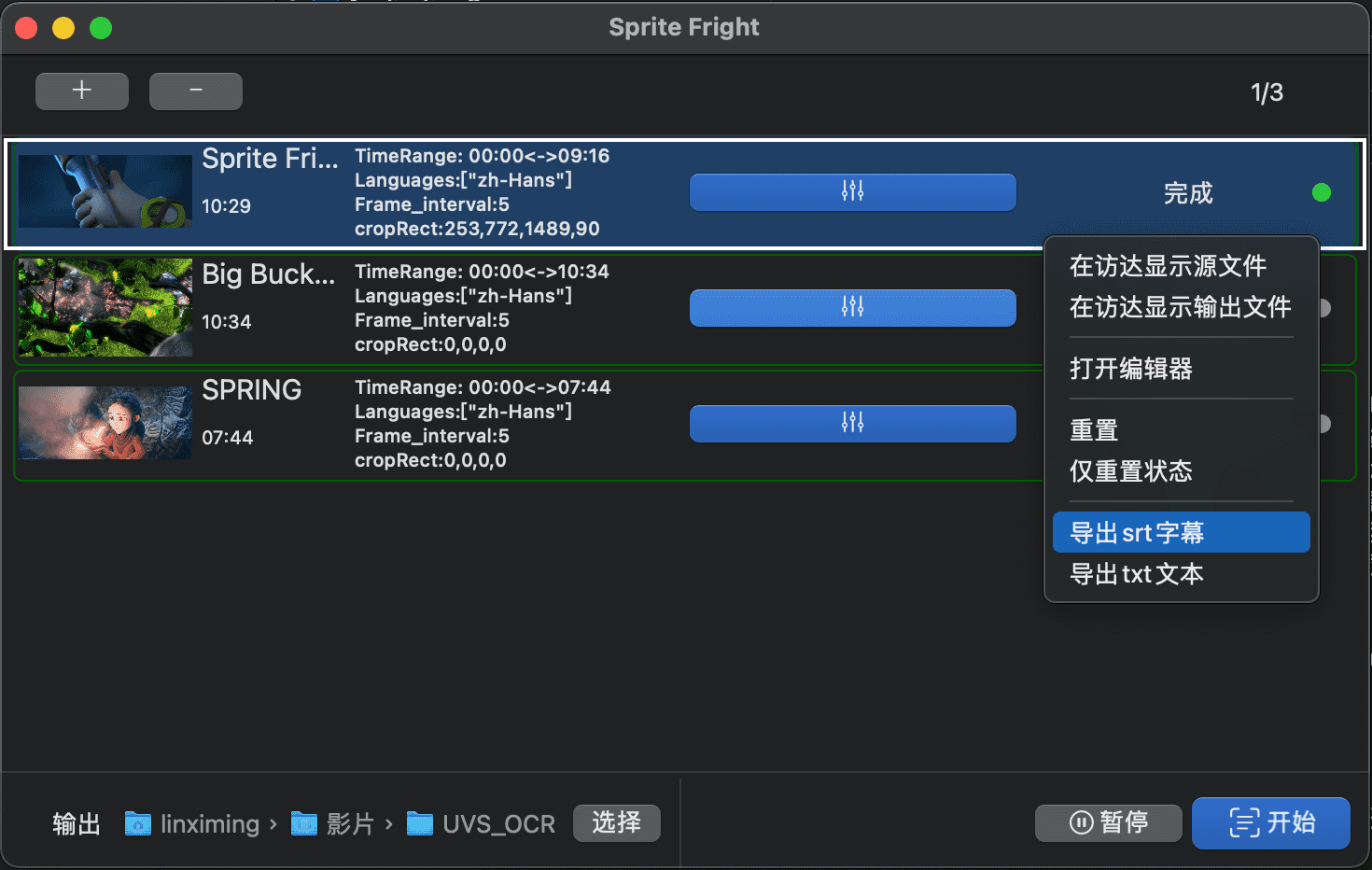Open settings sliders for Sprite Fright
This screenshot has width=1372, height=870.
pos(852,191)
